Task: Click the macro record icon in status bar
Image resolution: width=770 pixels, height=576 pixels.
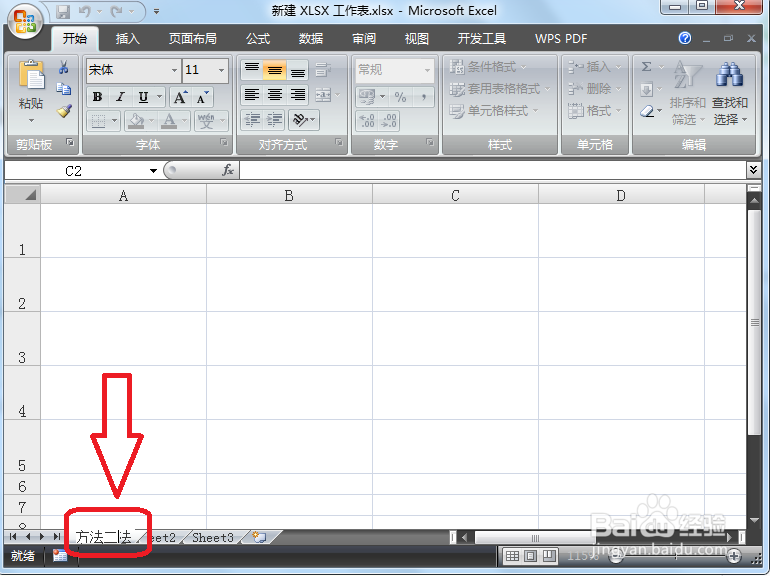Action: point(60,555)
